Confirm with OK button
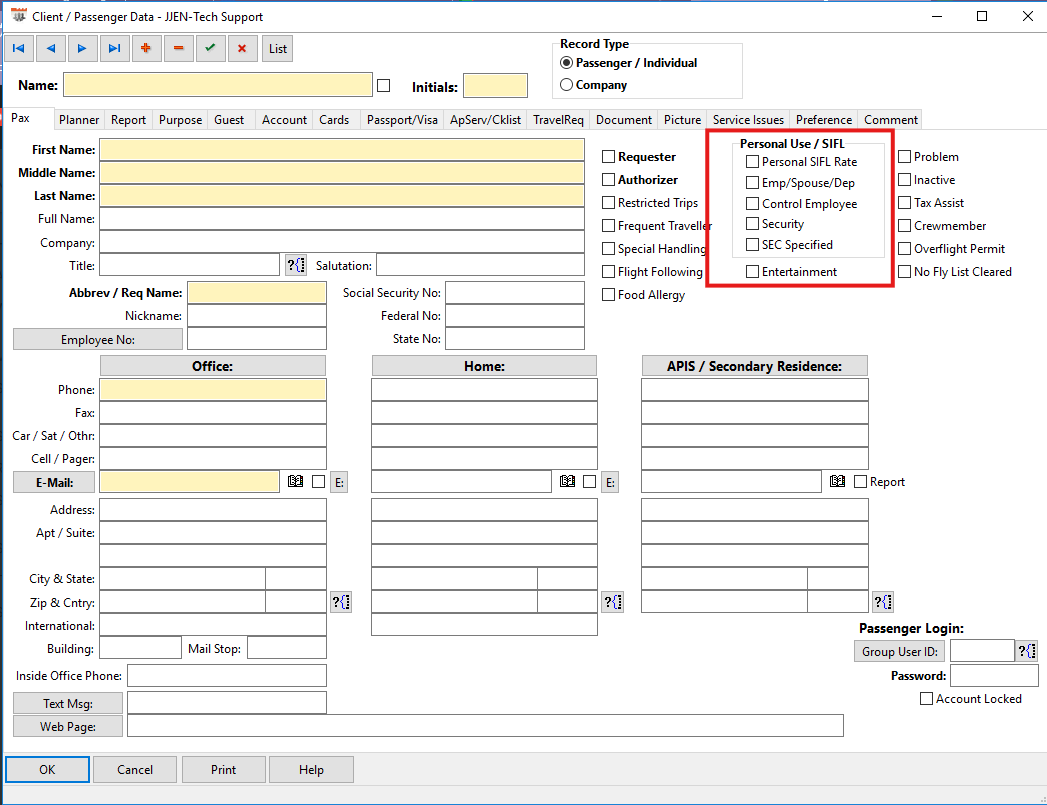 [x=47, y=770]
